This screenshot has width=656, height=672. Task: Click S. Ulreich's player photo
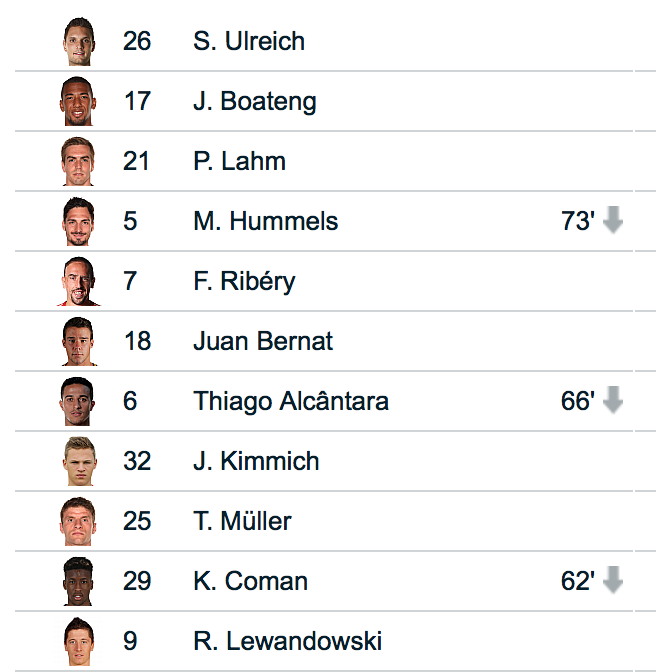tap(77, 41)
